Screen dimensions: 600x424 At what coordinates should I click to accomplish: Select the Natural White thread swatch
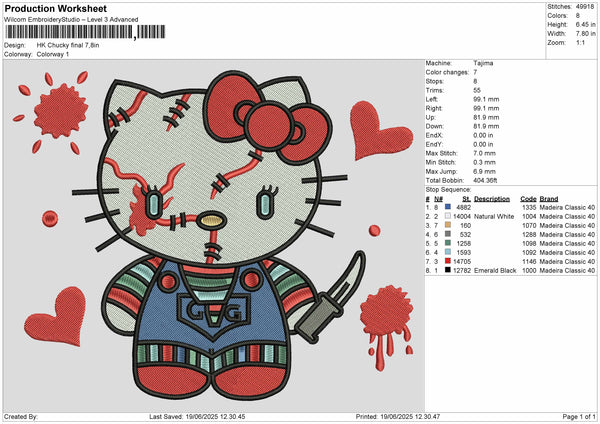(x=448, y=216)
